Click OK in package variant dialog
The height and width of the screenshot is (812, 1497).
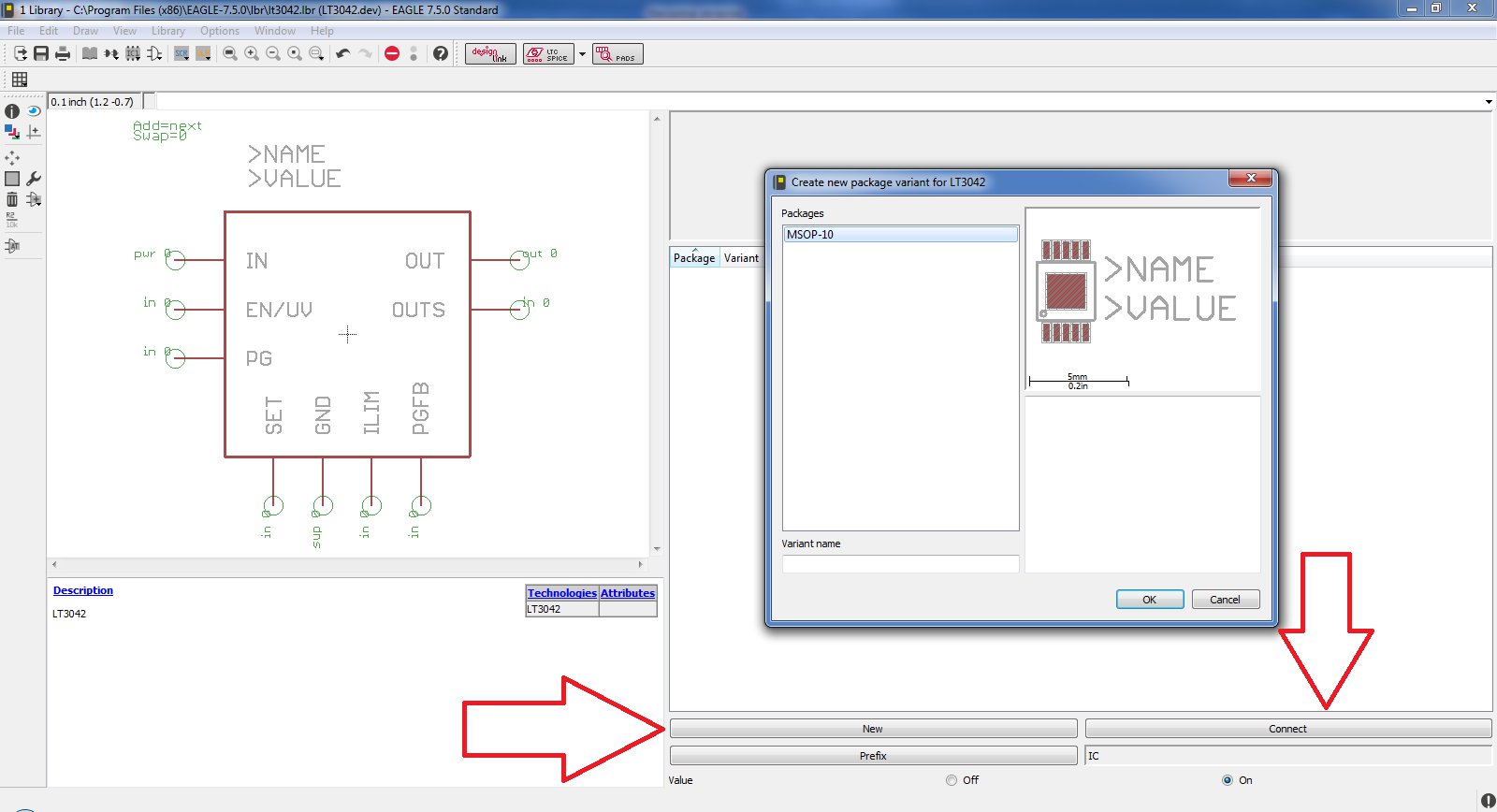(1150, 600)
